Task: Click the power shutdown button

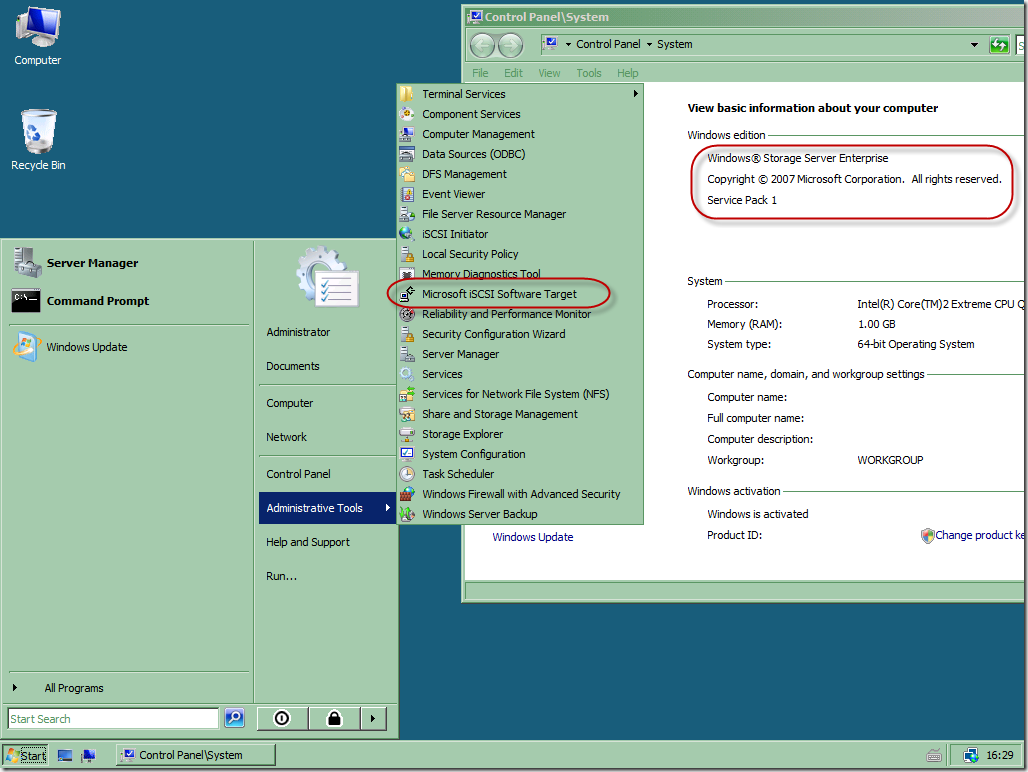Action: coord(282,718)
